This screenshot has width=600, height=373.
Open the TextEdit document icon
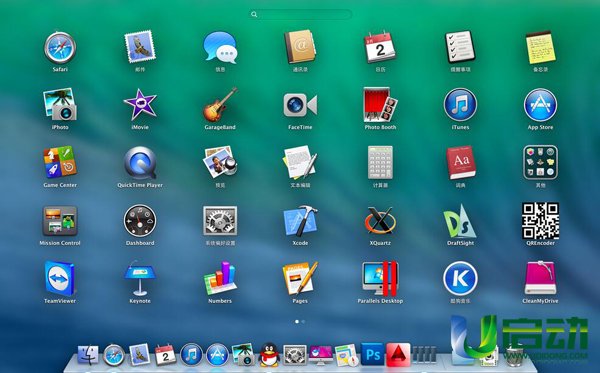(300, 162)
